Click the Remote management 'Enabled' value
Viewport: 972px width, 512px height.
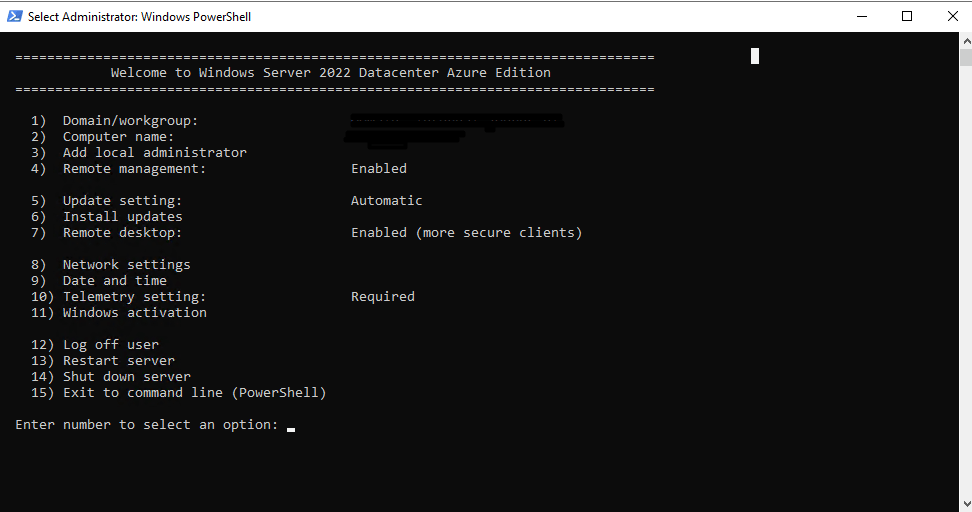click(x=379, y=169)
